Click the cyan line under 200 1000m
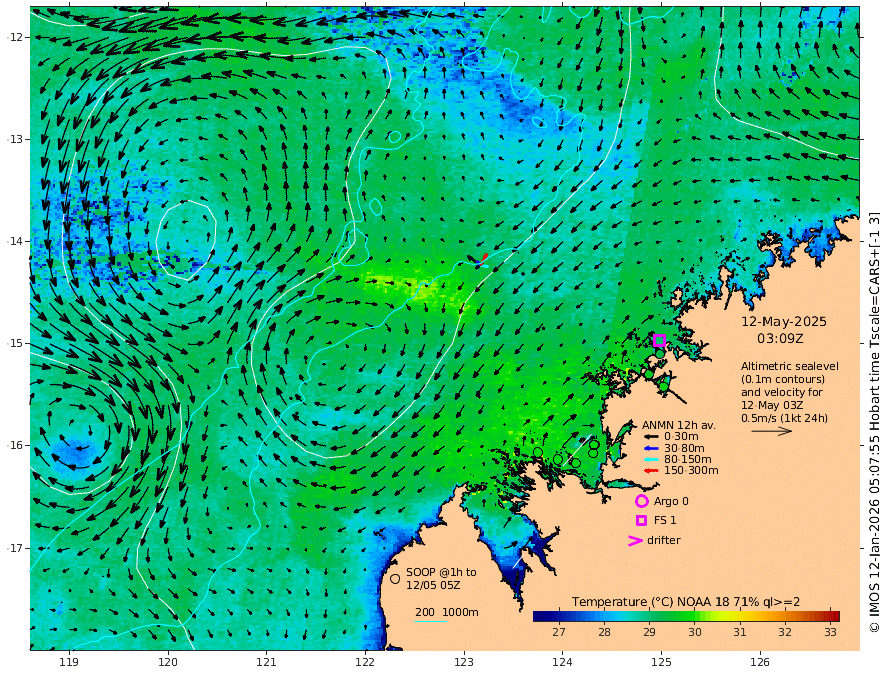Screen dimensions: 880x680 [431, 621]
